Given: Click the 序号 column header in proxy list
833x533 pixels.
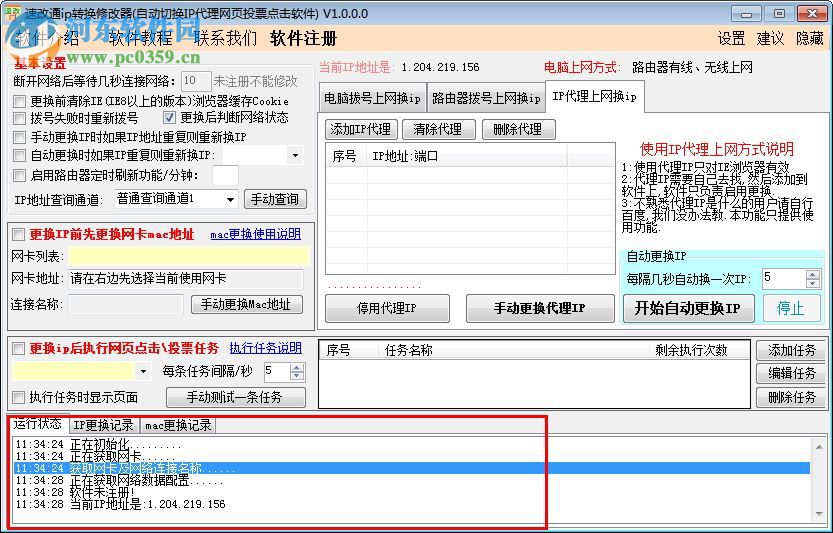Looking at the screenshot, I should pyautogui.click(x=346, y=156).
